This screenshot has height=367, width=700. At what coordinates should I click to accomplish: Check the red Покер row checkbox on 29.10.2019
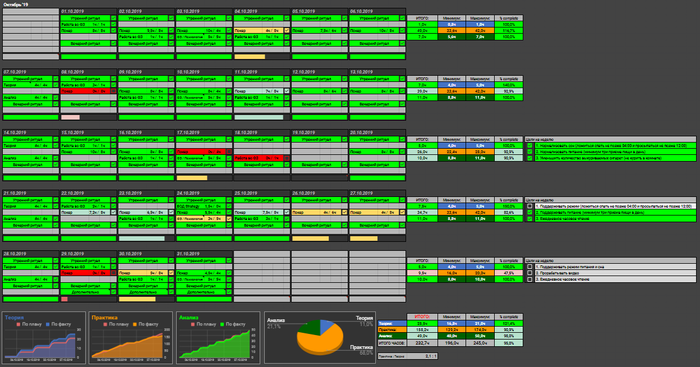(x=113, y=273)
